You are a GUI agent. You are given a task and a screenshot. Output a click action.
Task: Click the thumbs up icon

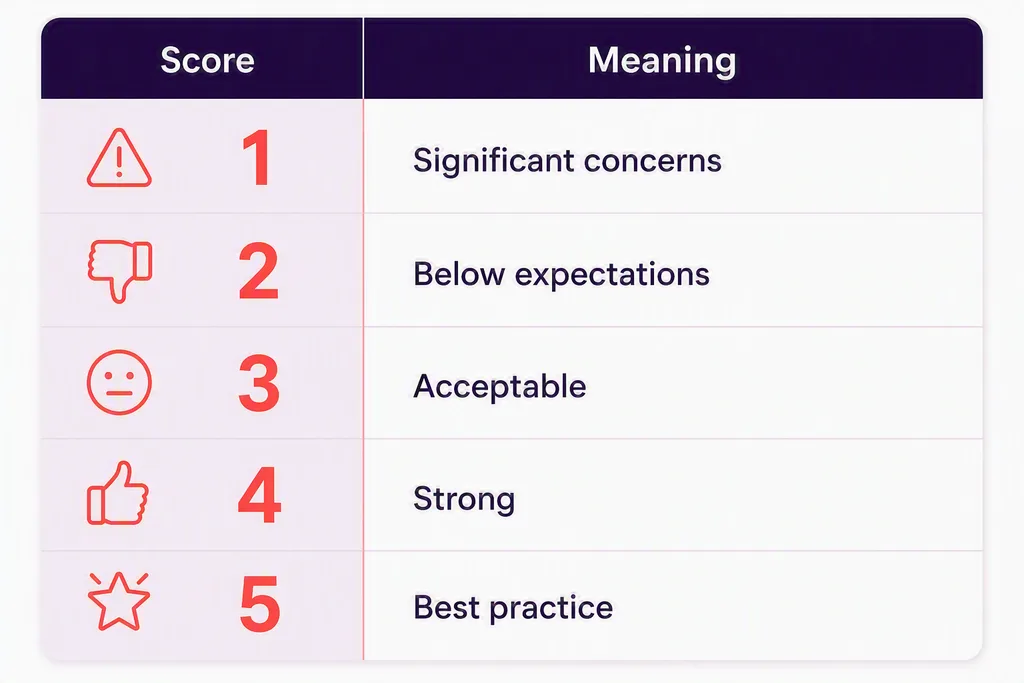coord(118,494)
